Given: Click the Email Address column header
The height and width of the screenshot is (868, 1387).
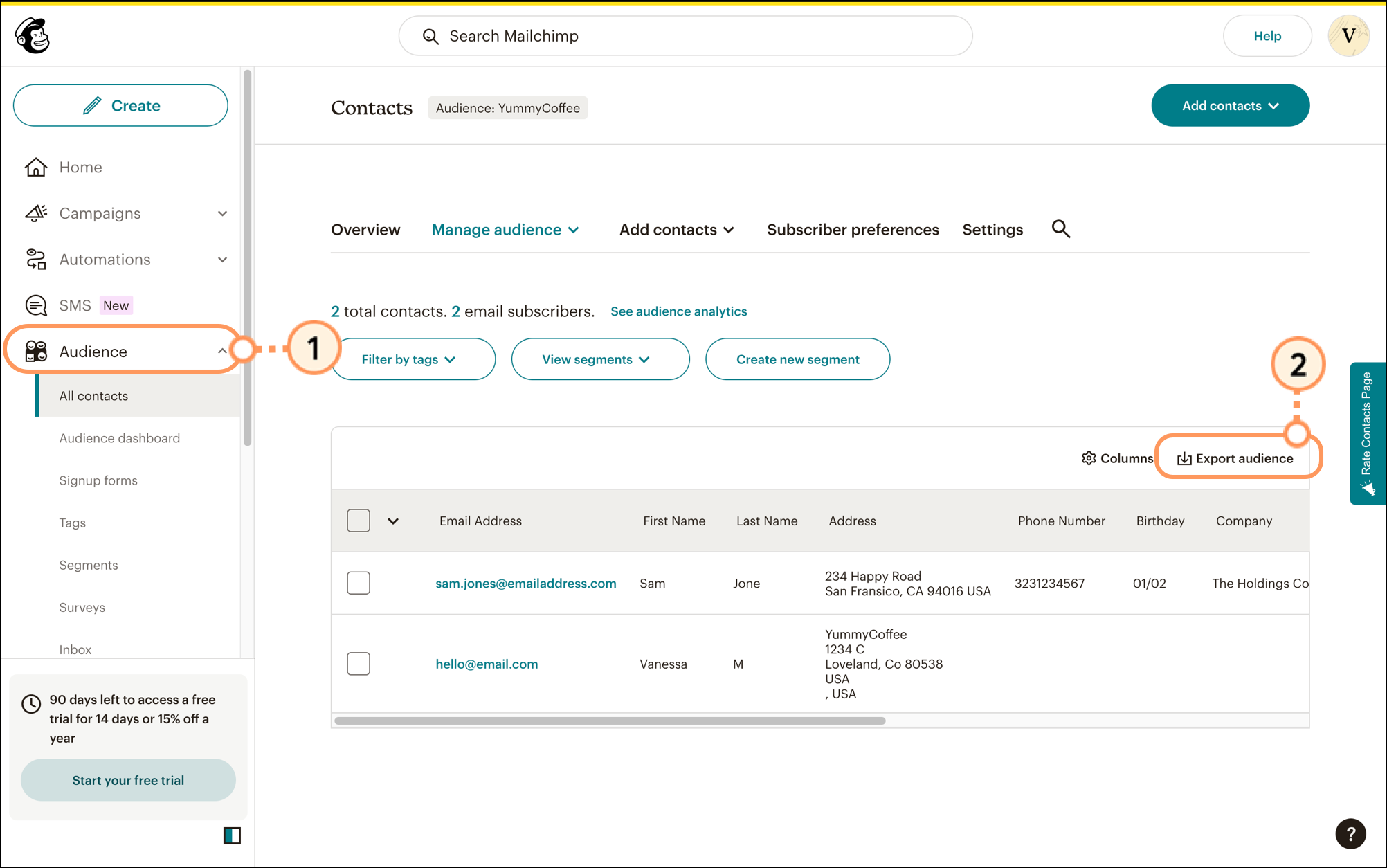Looking at the screenshot, I should [480, 521].
